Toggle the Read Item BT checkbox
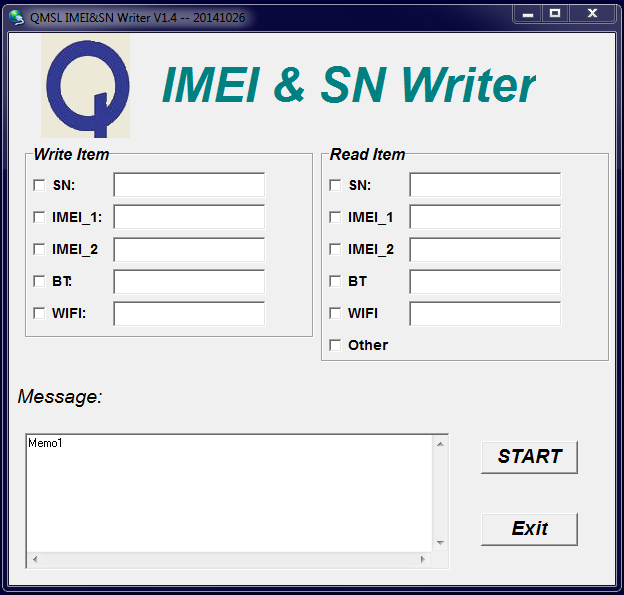 335,281
